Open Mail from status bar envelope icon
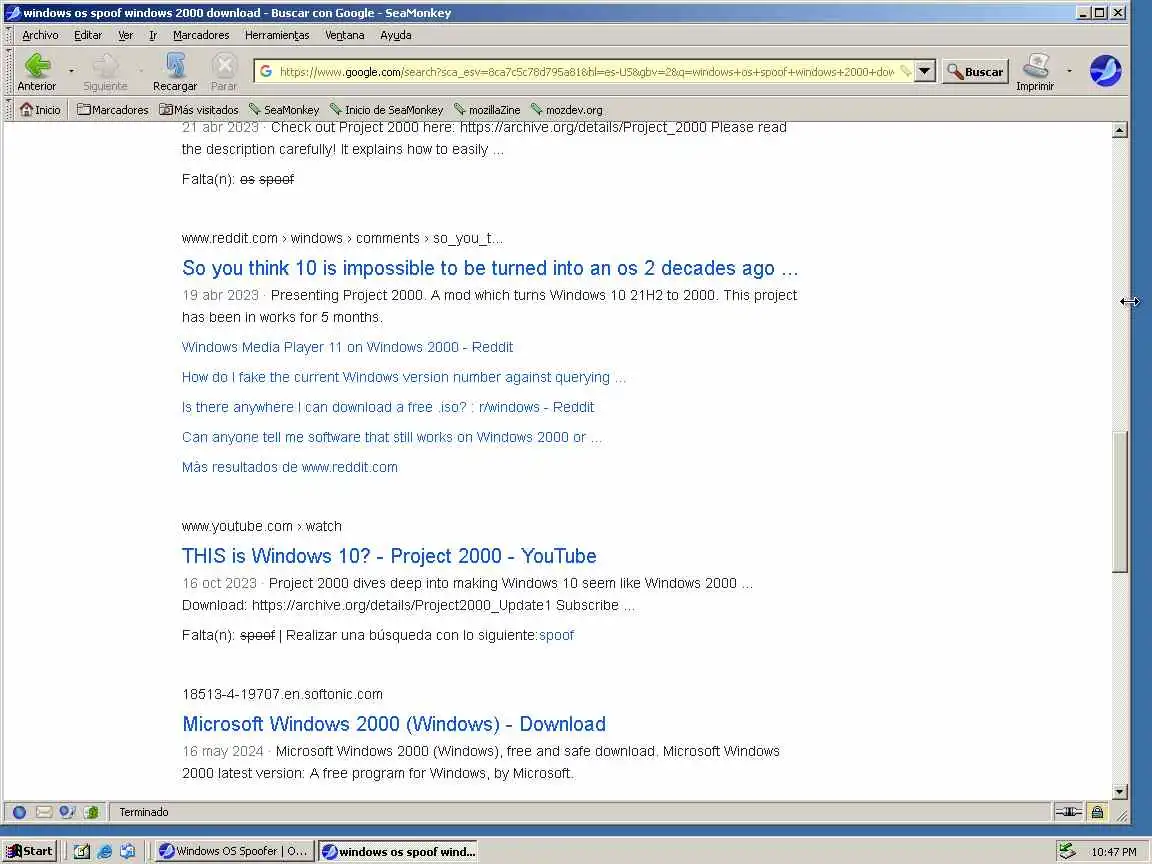 (43, 812)
